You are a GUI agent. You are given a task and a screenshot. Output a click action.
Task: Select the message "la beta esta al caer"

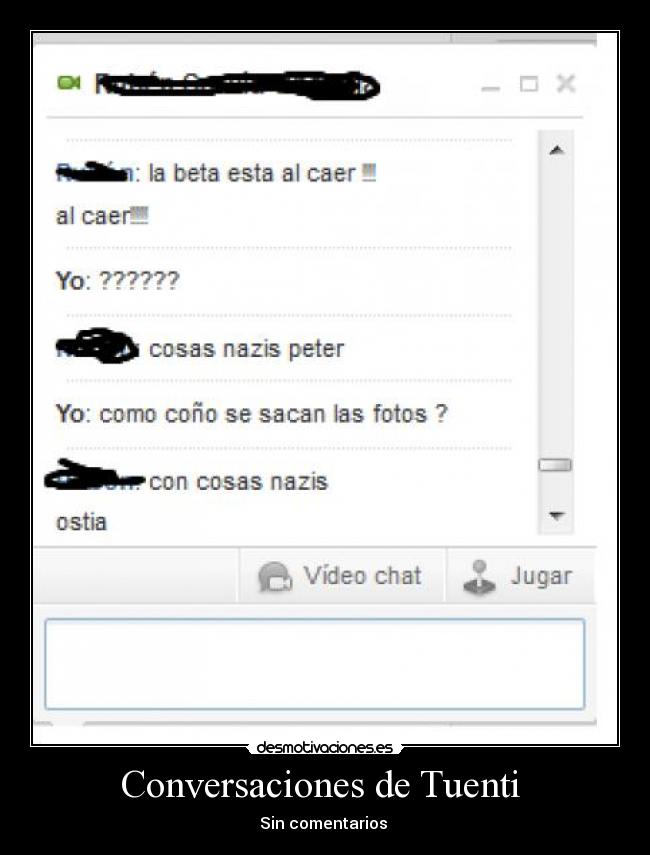click(x=262, y=173)
